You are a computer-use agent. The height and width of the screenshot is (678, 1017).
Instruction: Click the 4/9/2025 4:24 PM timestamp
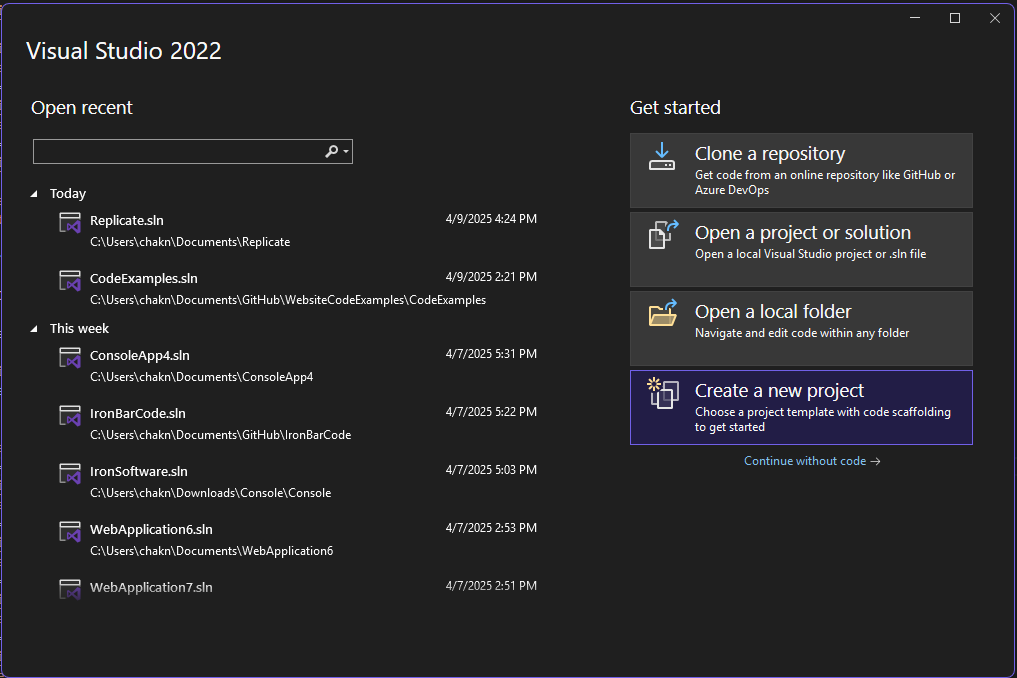[x=491, y=219]
